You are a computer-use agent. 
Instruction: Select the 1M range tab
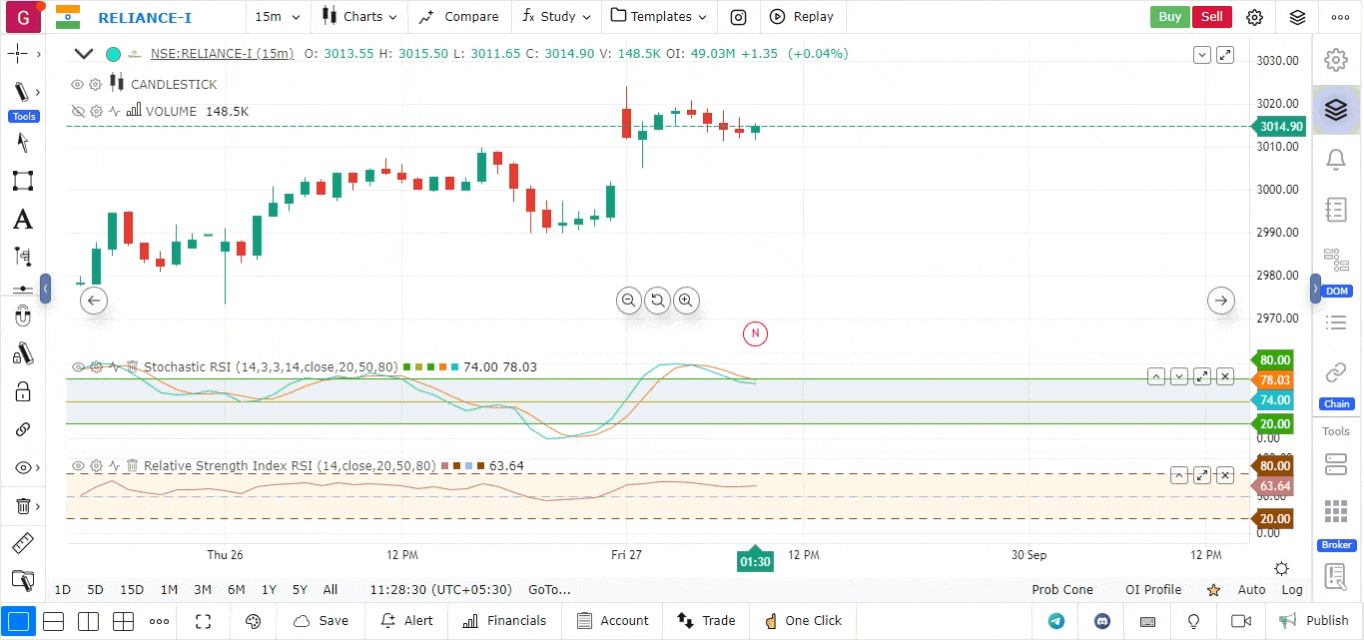point(169,590)
